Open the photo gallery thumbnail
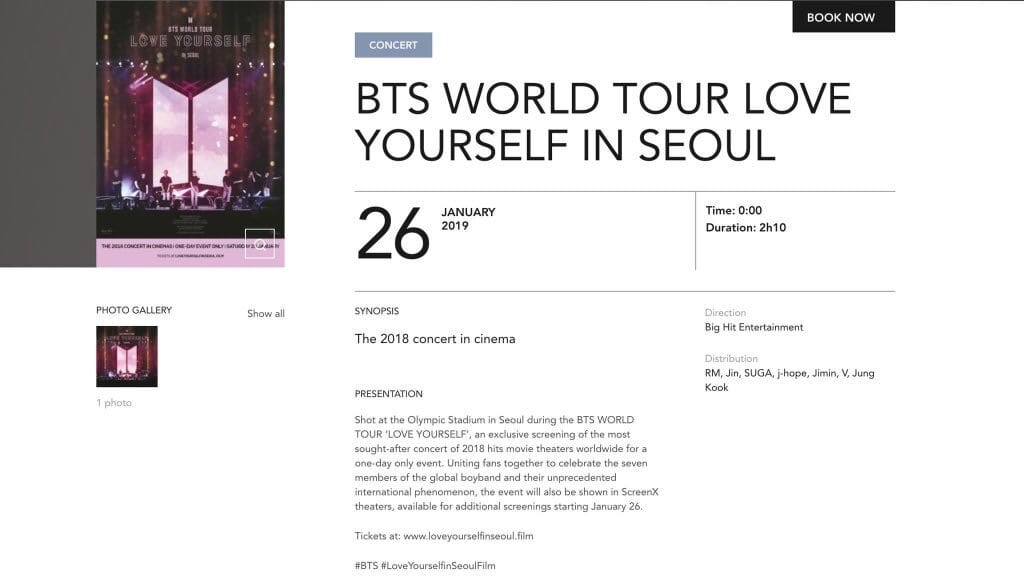 [x=127, y=356]
